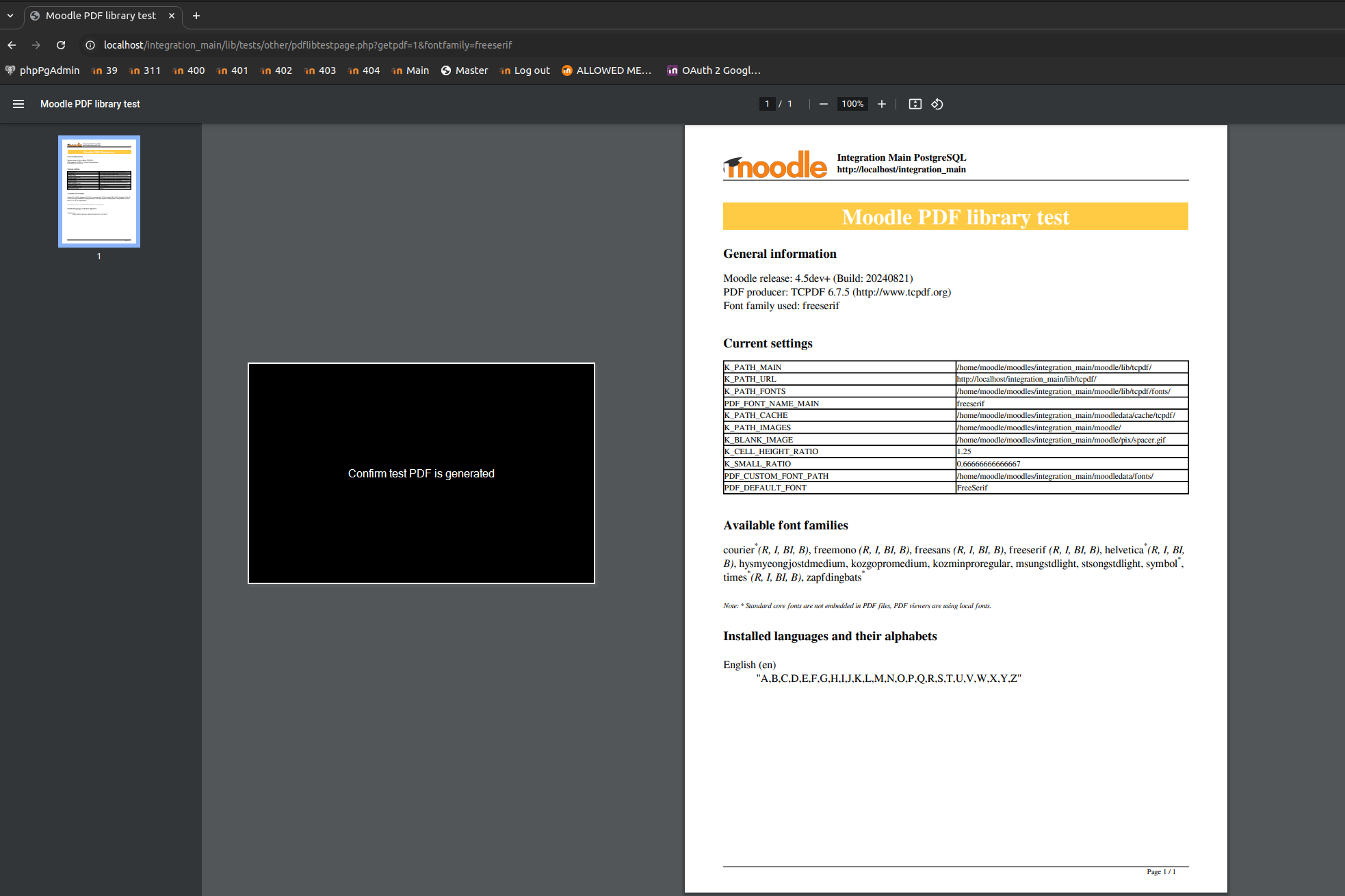Open the 402 bookmark
The height and width of the screenshot is (896, 1345).
click(x=276, y=70)
